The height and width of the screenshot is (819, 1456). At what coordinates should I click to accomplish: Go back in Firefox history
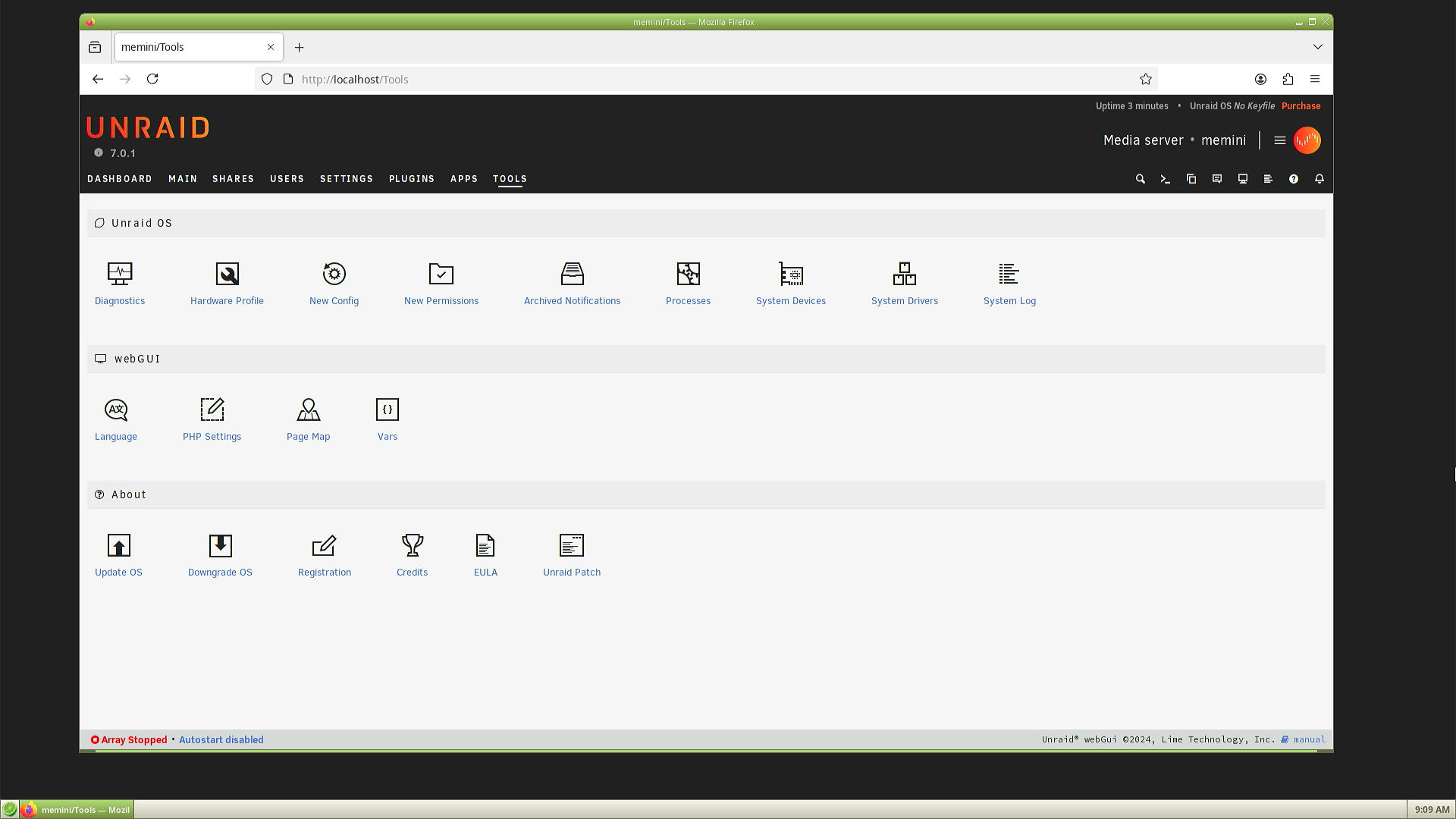[x=98, y=79]
